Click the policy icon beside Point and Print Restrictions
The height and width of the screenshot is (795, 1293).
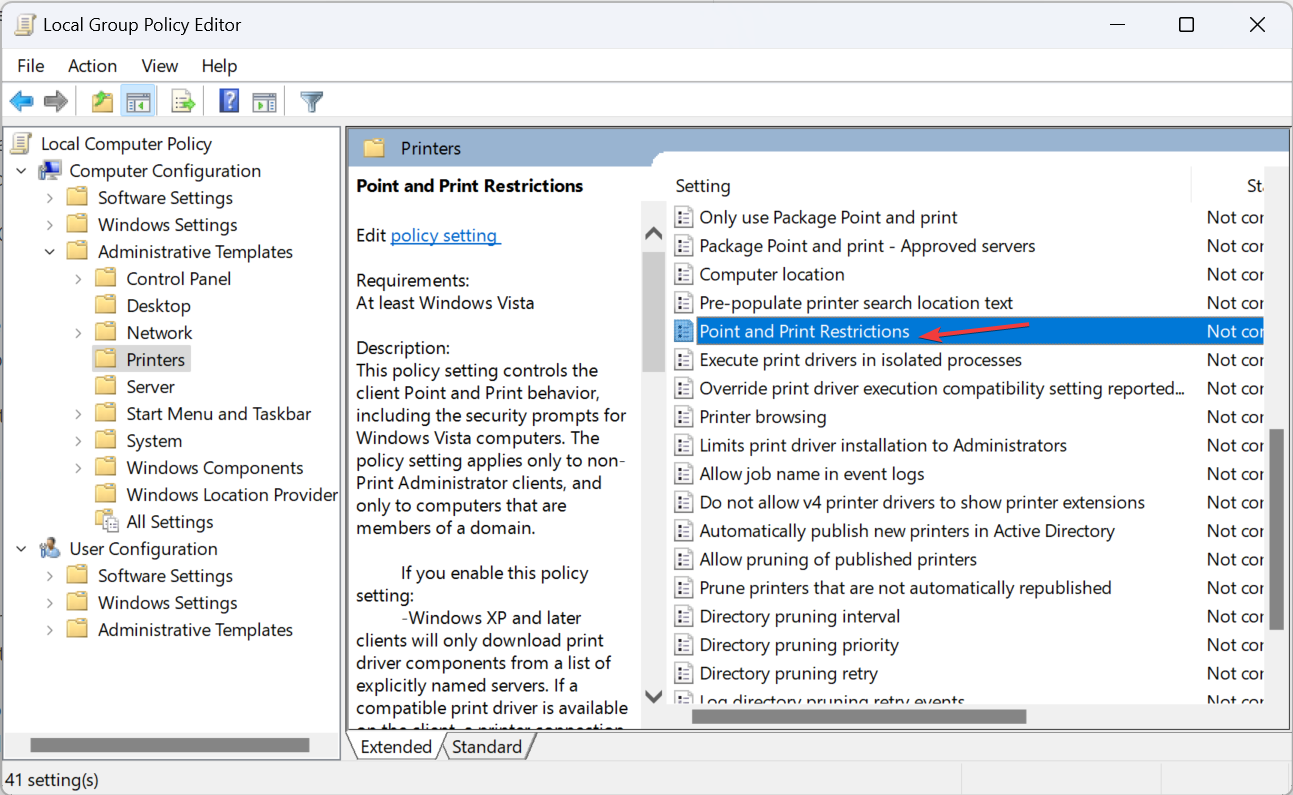point(684,331)
